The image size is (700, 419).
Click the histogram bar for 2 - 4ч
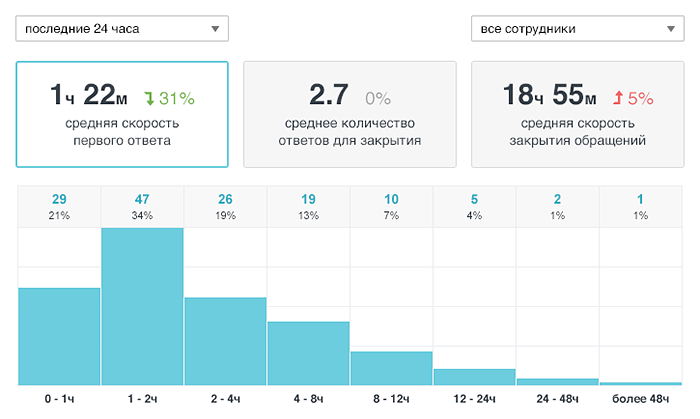point(225,341)
